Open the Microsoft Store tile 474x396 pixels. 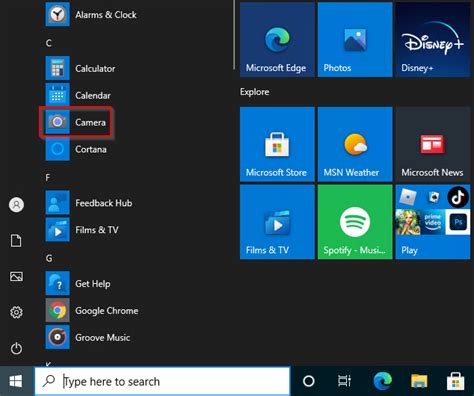277,144
